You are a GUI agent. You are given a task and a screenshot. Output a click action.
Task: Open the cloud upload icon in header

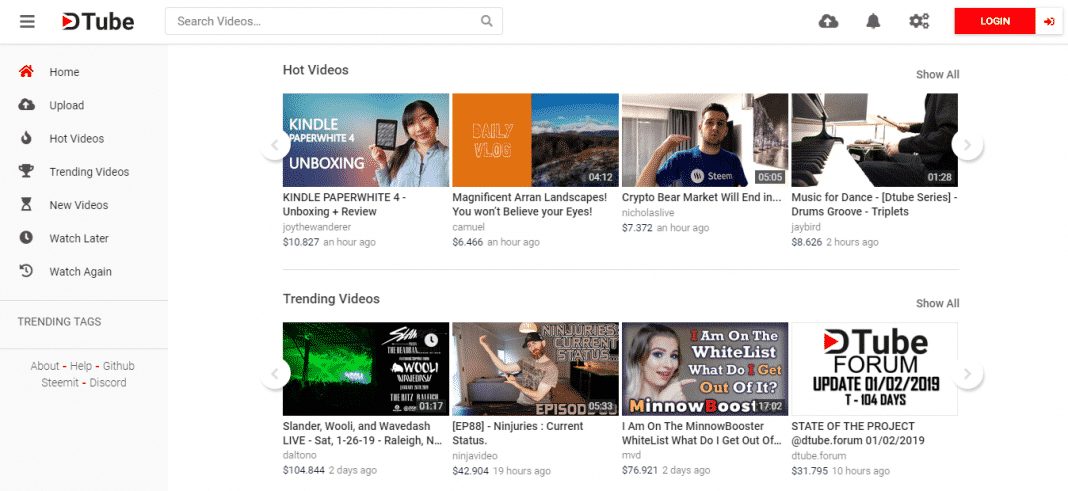coord(828,21)
